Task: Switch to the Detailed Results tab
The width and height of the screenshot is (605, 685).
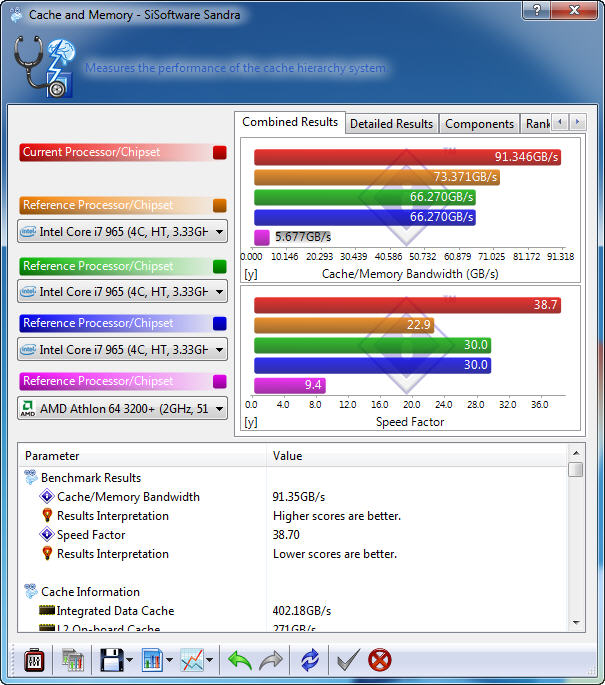Action: (x=391, y=124)
